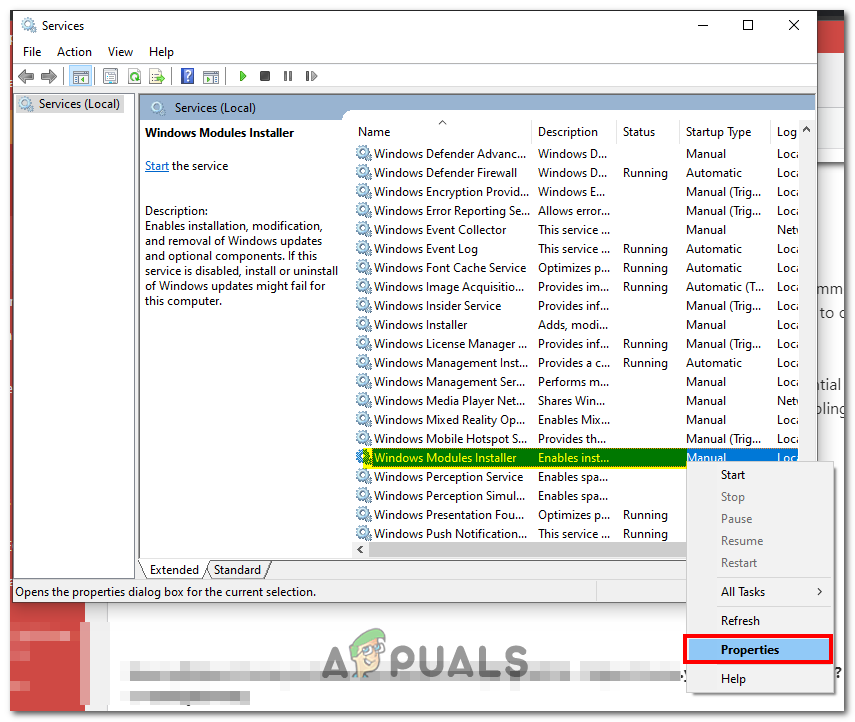Switch to the Extended tab
Image resolution: width=855 pixels, height=722 pixels.
coord(174,570)
